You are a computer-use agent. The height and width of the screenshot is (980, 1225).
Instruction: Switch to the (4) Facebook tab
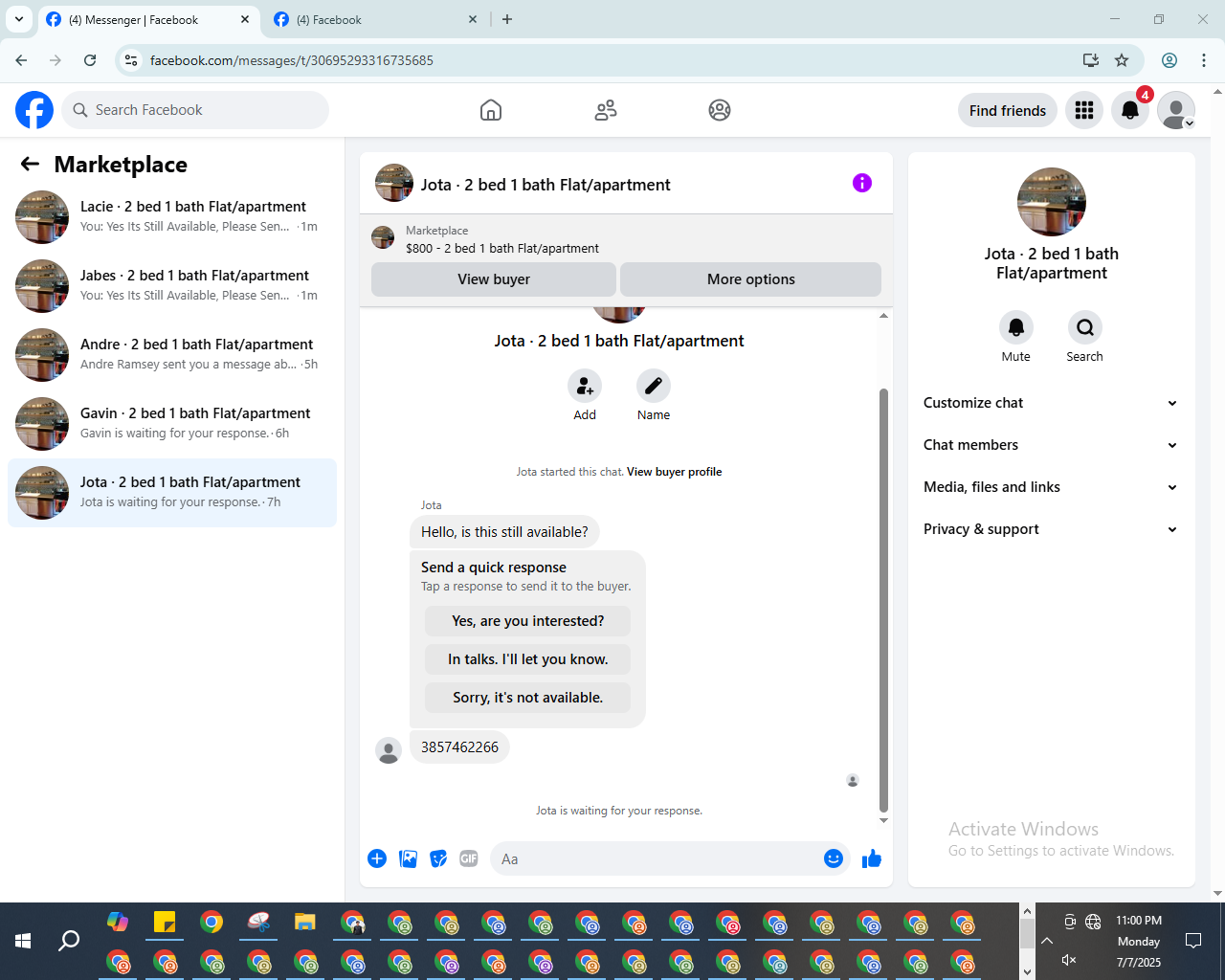coord(375,19)
